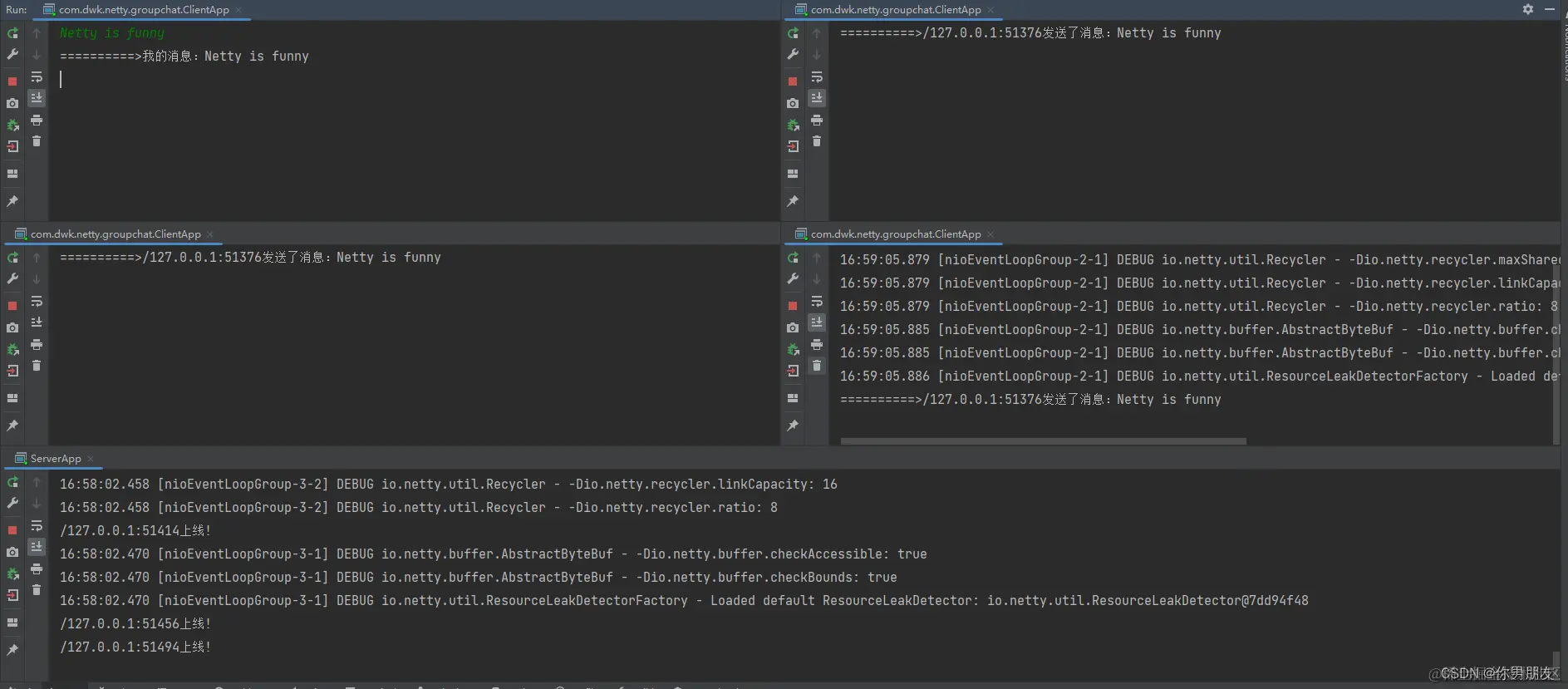This screenshot has height=689, width=1568.
Task: Click the ResourceLeakDetector@7dd94f48 log line in ServerApp
Action: pyautogui.click(x=684, y=600)
